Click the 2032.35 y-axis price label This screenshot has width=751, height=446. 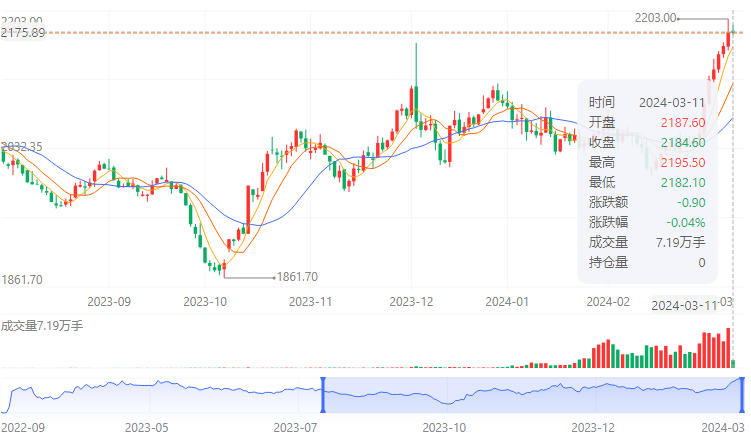22,147
